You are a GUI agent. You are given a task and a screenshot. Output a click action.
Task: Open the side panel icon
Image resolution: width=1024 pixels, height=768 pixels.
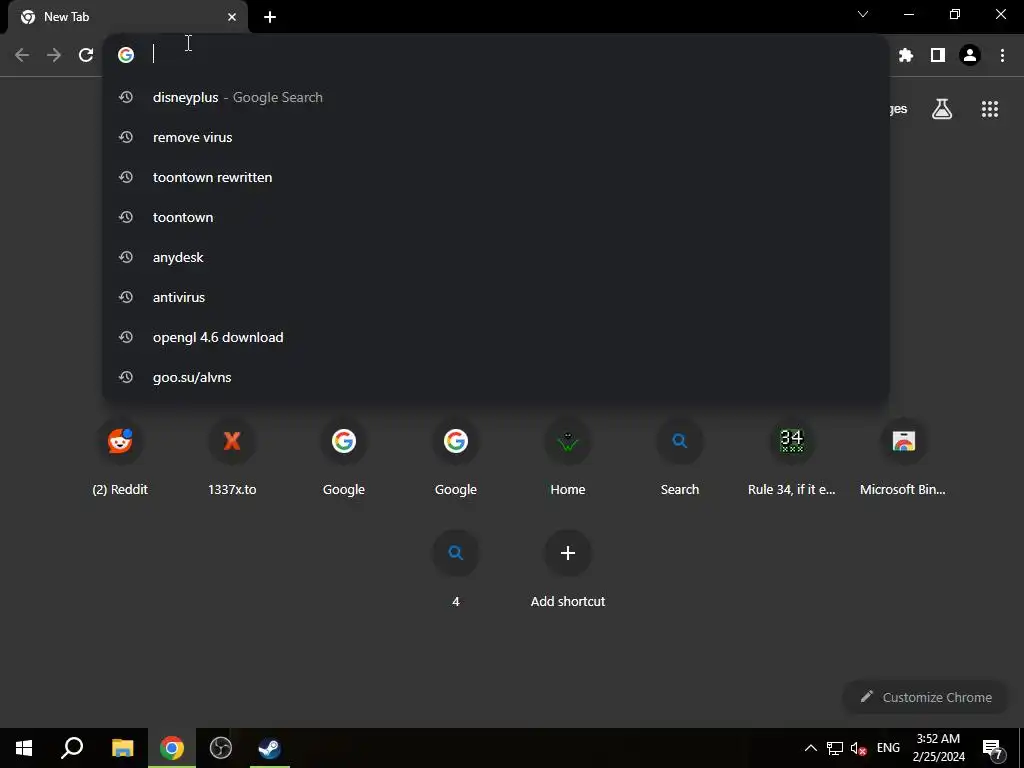[938, 55]
